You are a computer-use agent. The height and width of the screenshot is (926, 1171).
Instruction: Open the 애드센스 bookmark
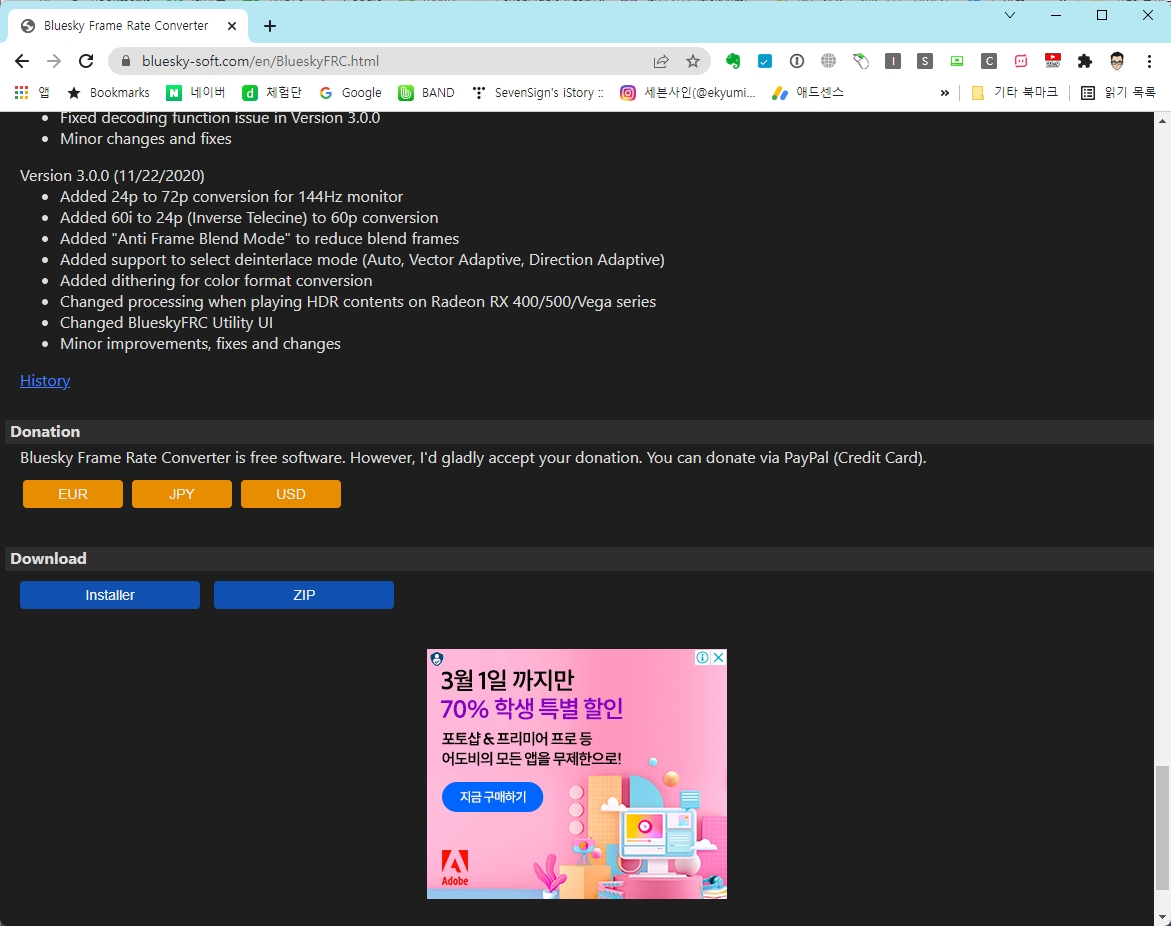[x=808, y=93]
